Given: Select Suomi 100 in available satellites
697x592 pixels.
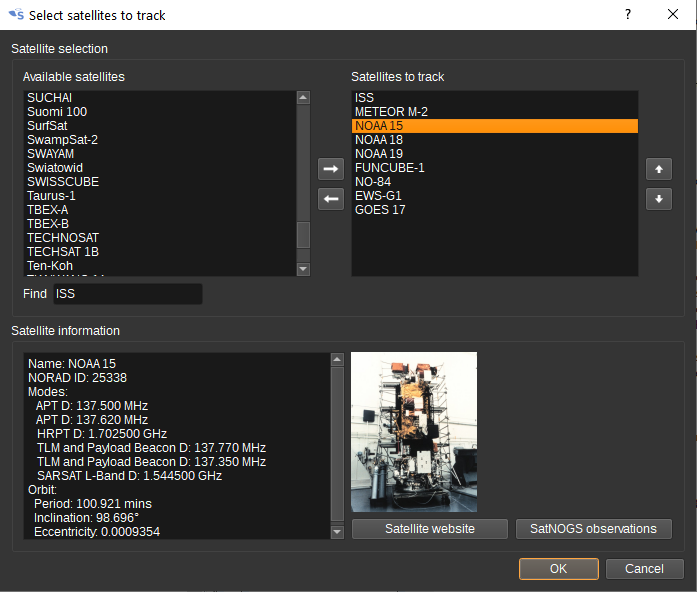Looking at the screenshot, I should (x=57, y=112).
